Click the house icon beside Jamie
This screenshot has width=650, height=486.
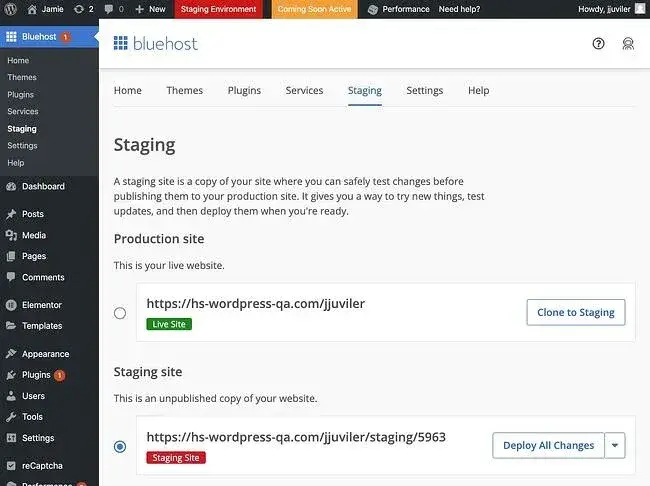click(x=32, y=9)
